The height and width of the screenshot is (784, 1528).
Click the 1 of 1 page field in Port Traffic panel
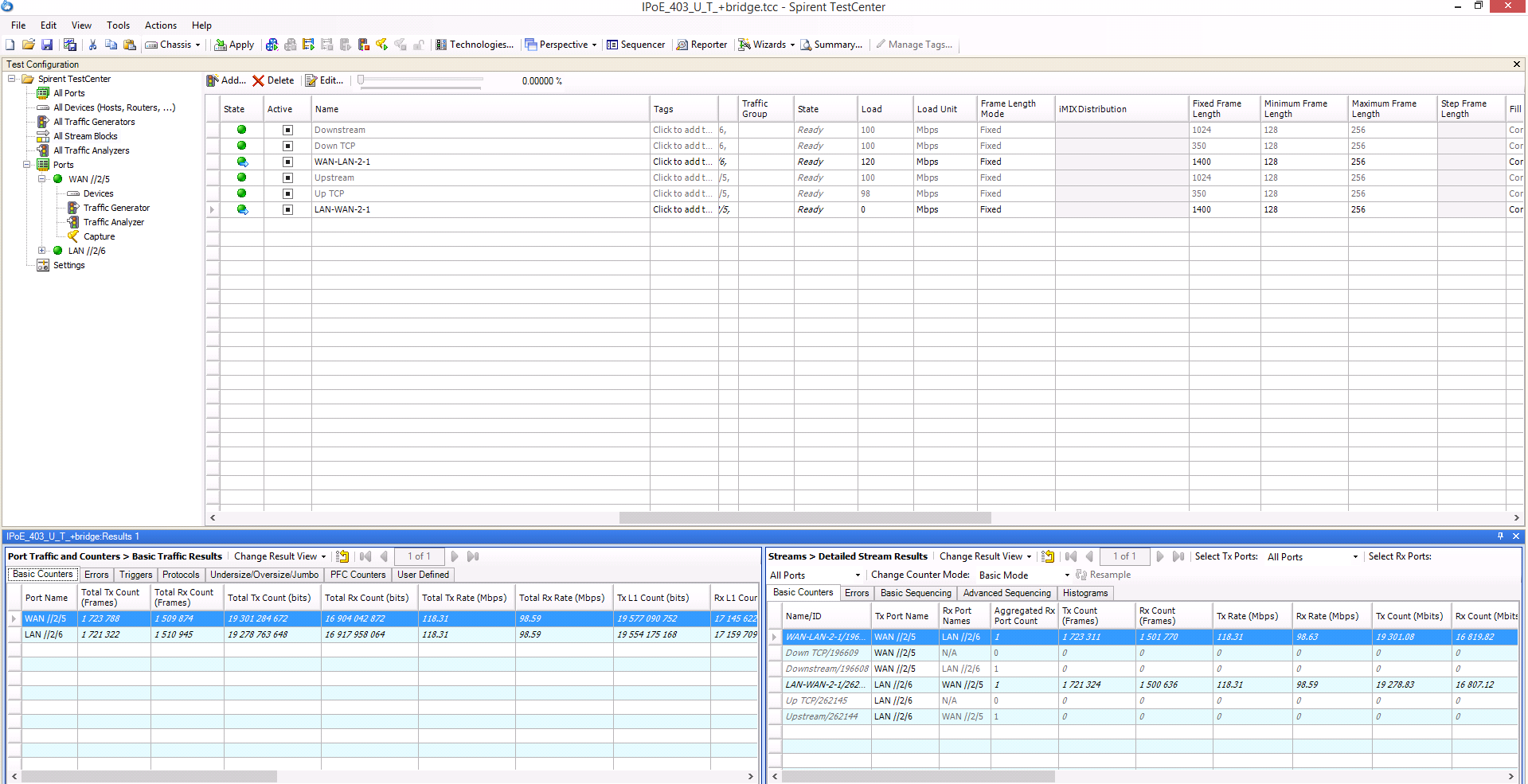(x=419, y=556)
